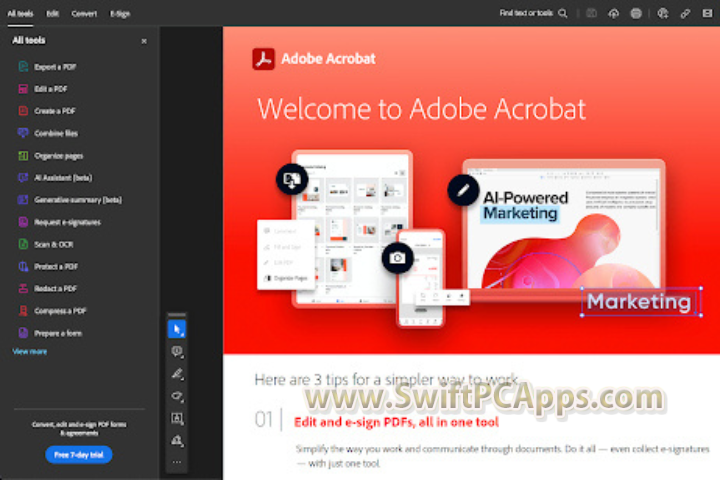Open the Redact a PDF tool

(x=47, y=288)
